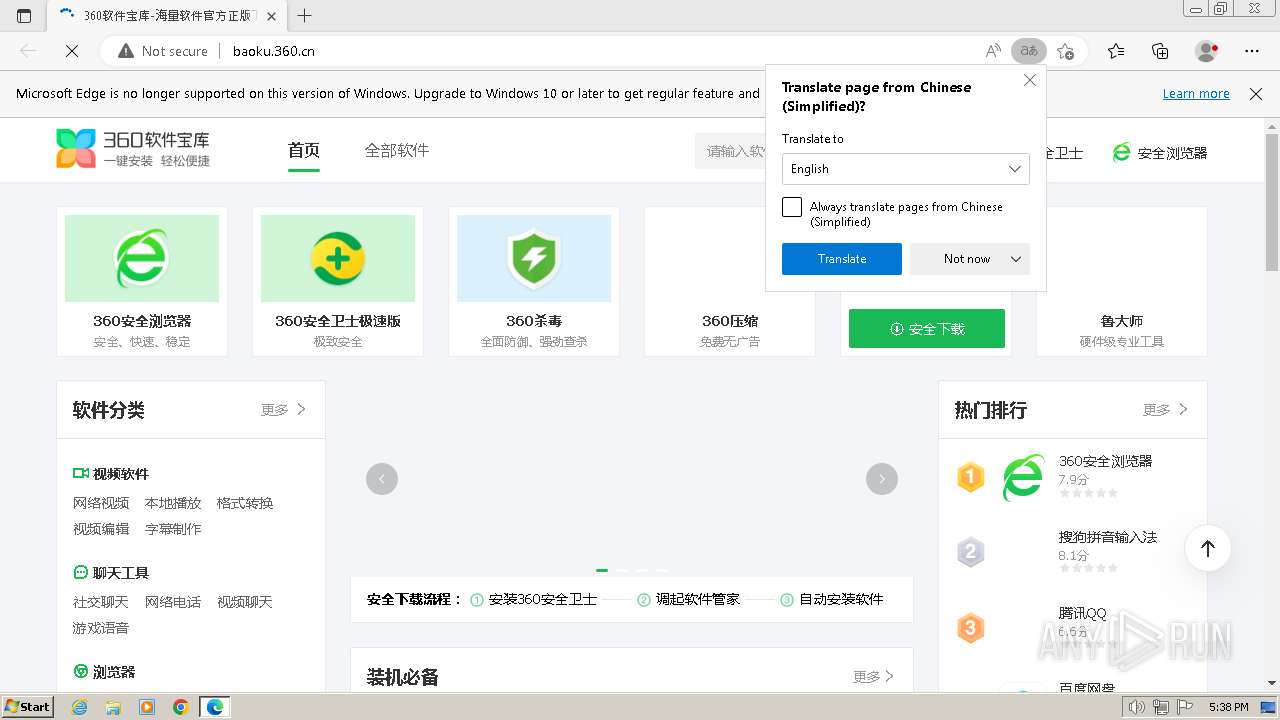Click the carousel previous arrow
The image size is (1280, 720).
(382, 479)
